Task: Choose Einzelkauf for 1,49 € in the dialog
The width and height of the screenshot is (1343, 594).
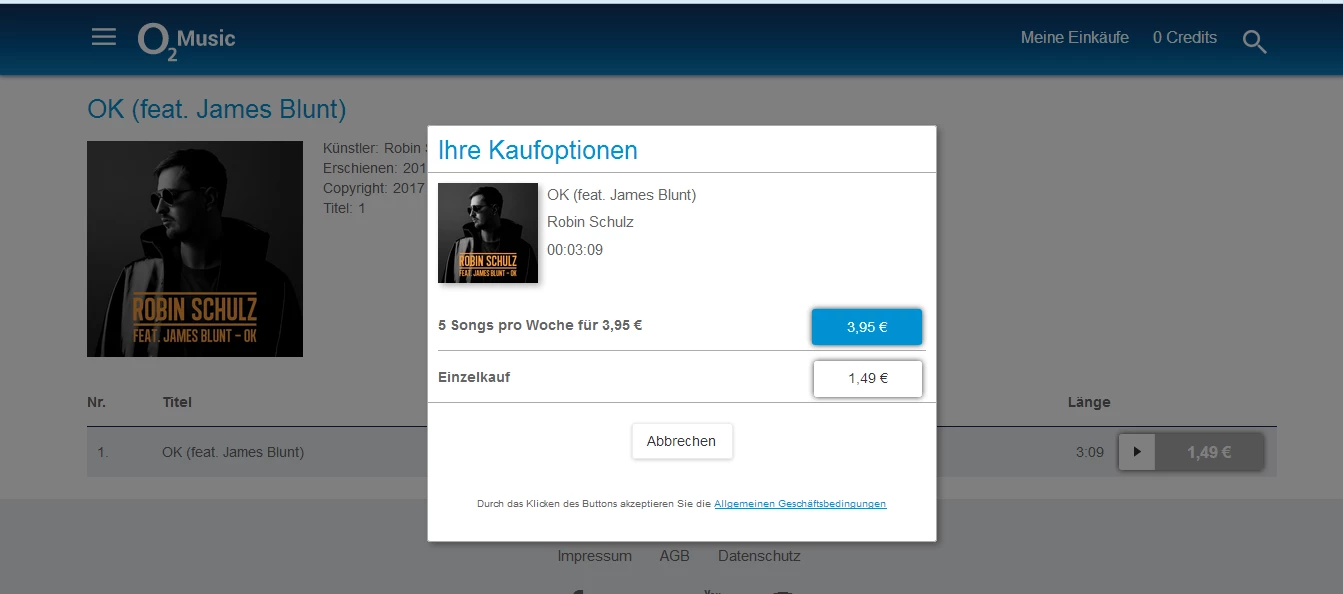Action: [x=867, y=378]
